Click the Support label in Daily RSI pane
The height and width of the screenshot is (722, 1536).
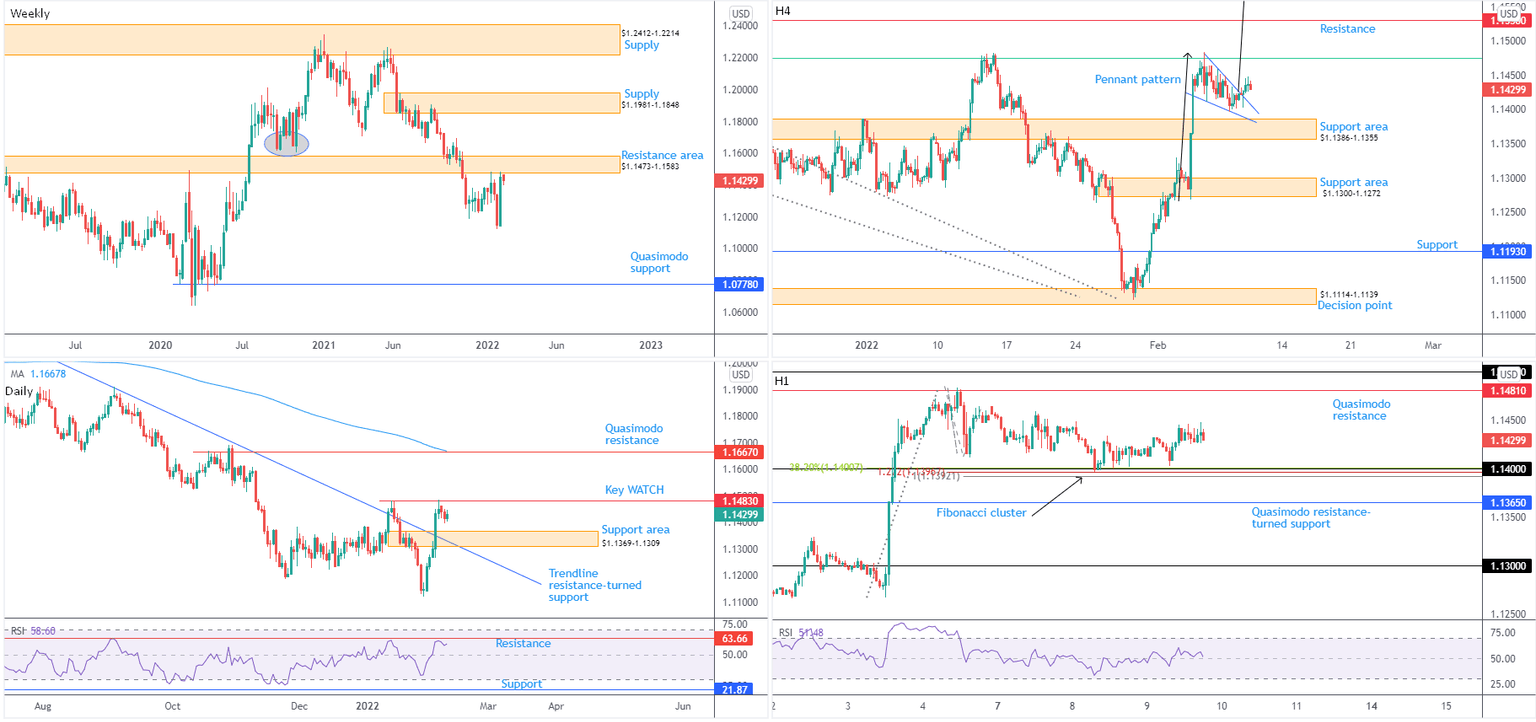click(x=521, y=684)
